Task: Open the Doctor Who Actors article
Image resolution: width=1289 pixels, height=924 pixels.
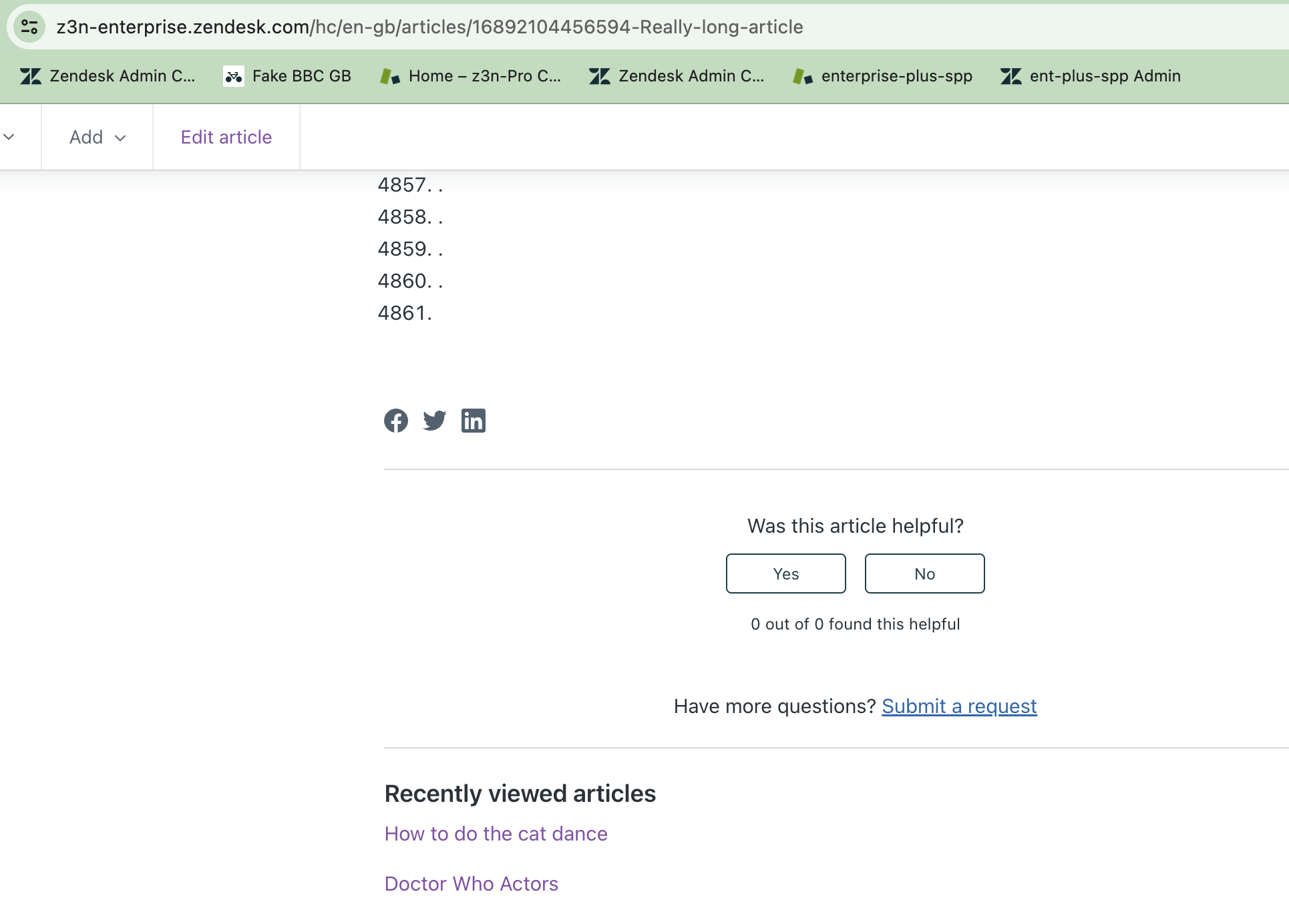Action: pos(472,883)
